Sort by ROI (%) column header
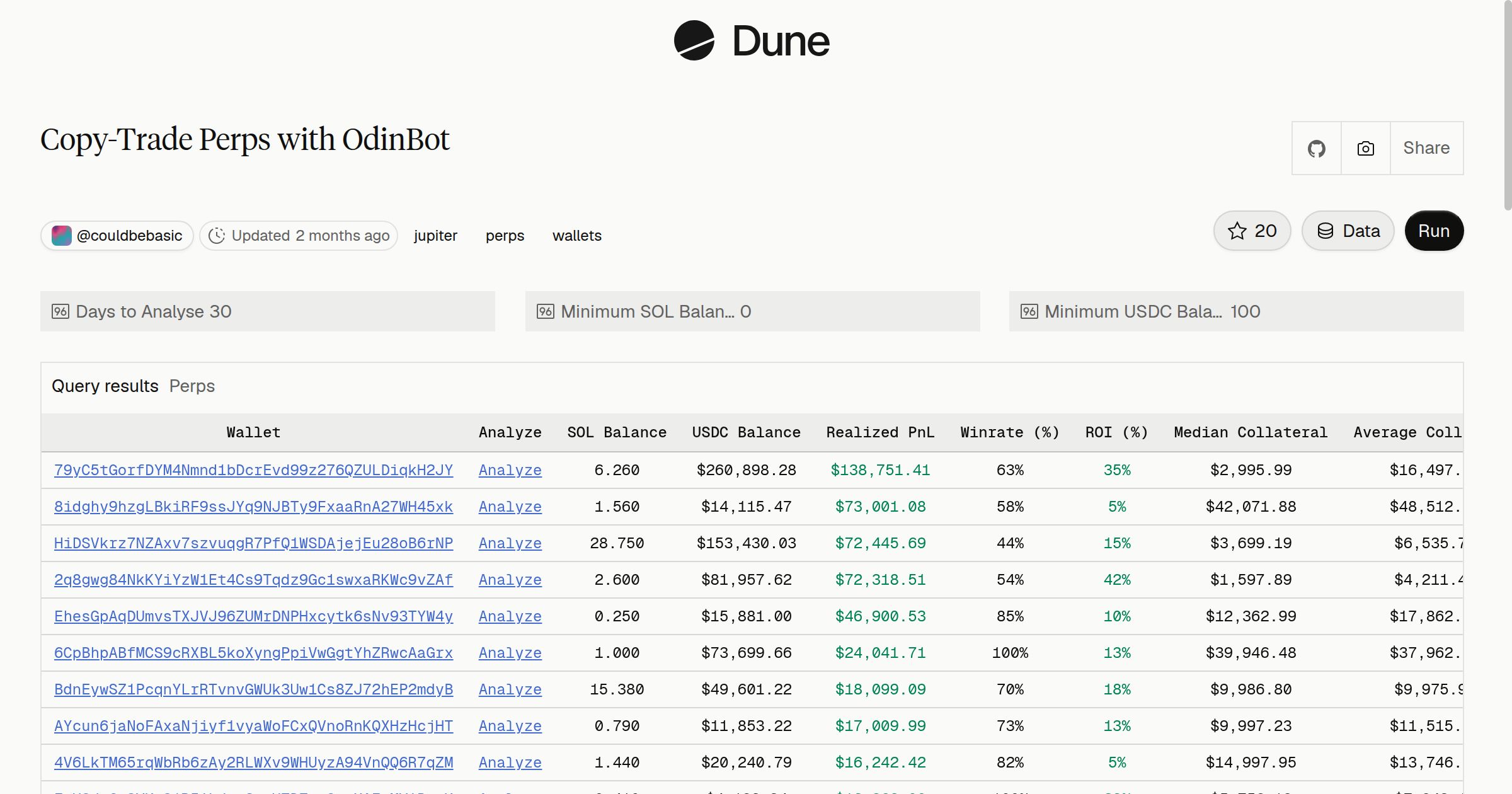The width and height of the screenshot is (1512, 794). pyautogui.click(x=1116, y=432)
